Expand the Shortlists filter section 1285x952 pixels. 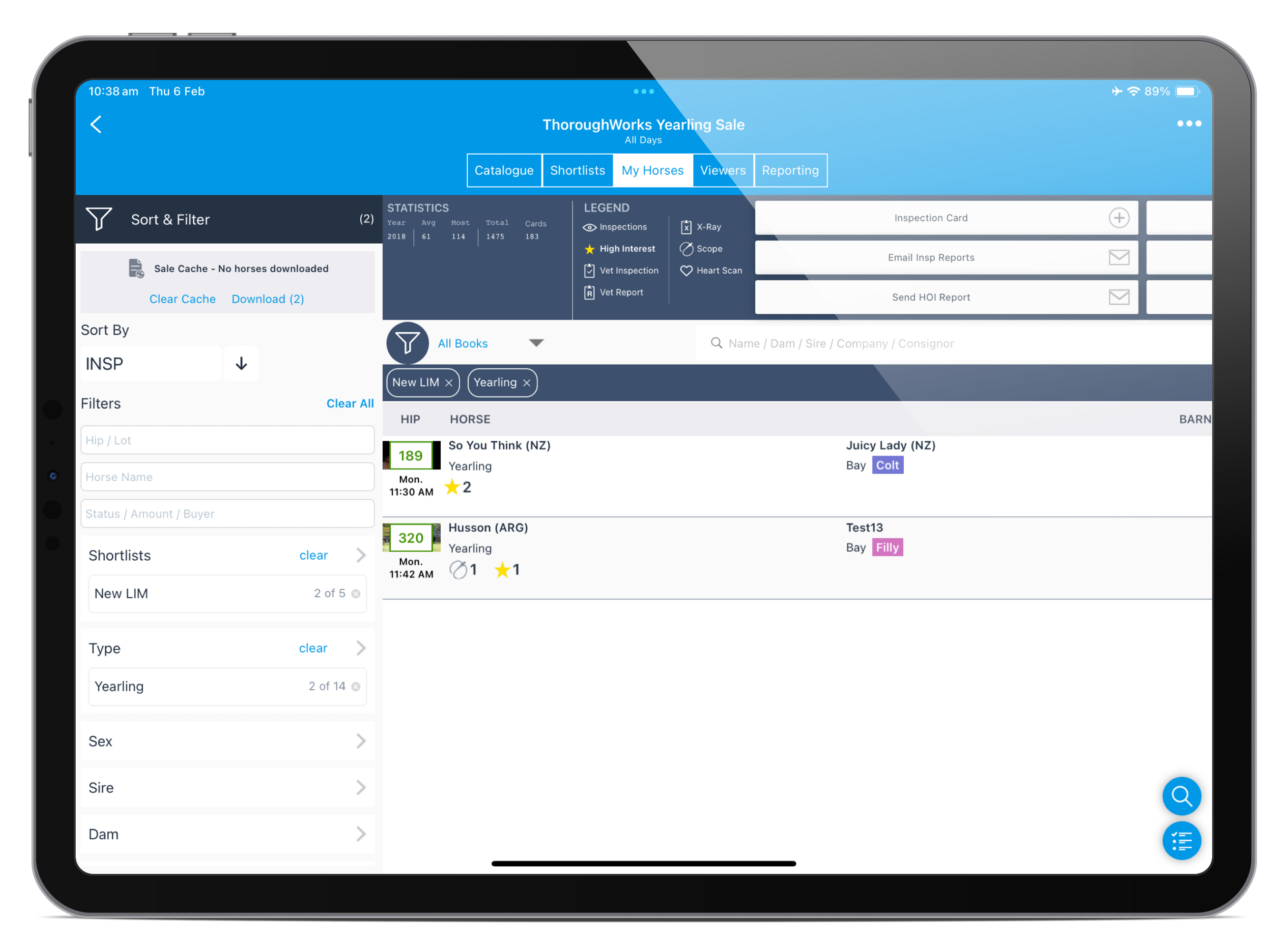(361, 555)
